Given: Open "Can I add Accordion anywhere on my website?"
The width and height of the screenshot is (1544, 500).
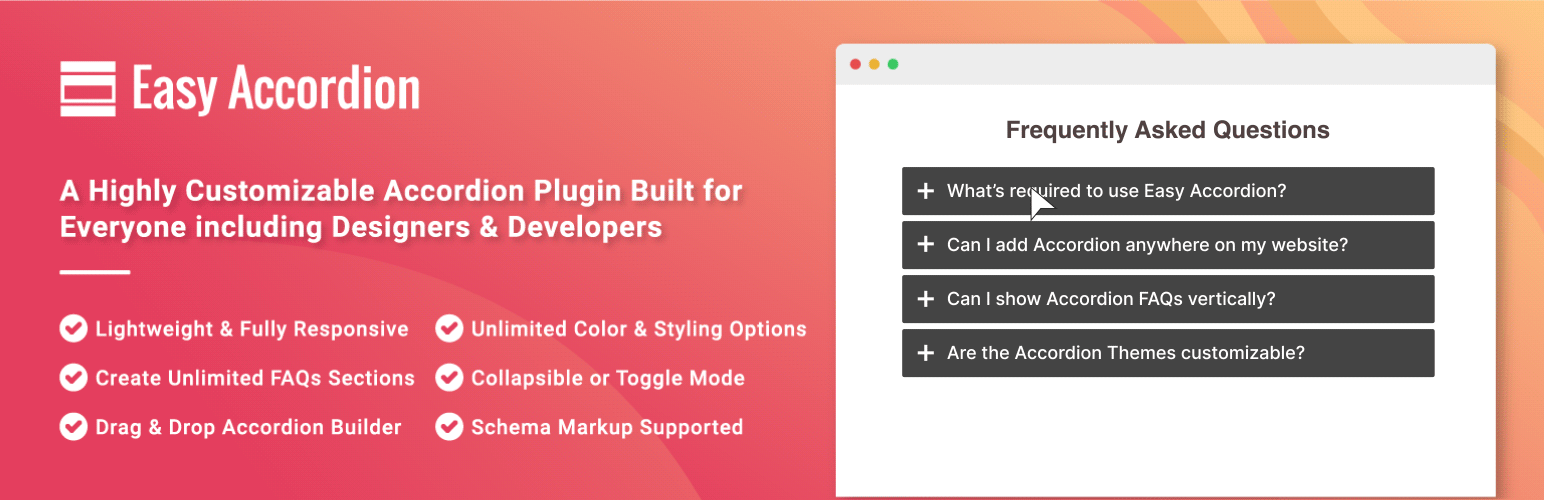Looking at the screenshot, I should 1168,245.
